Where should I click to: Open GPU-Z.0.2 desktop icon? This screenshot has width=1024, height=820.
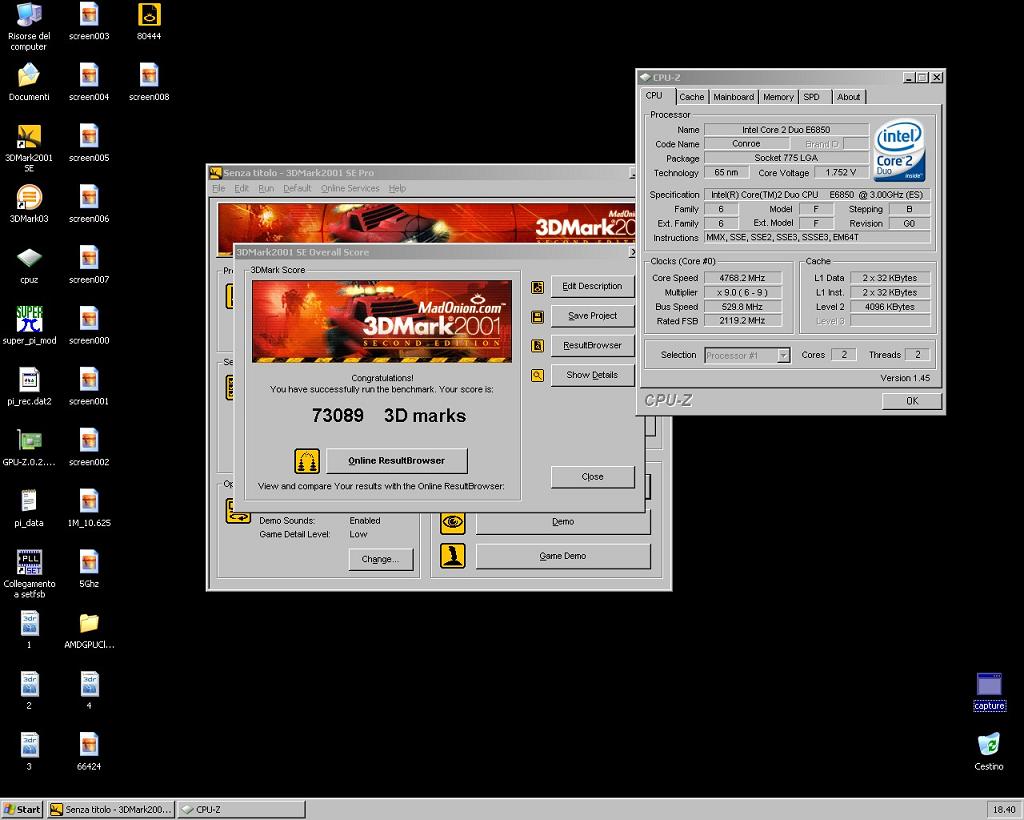click(x=29, y=447)
